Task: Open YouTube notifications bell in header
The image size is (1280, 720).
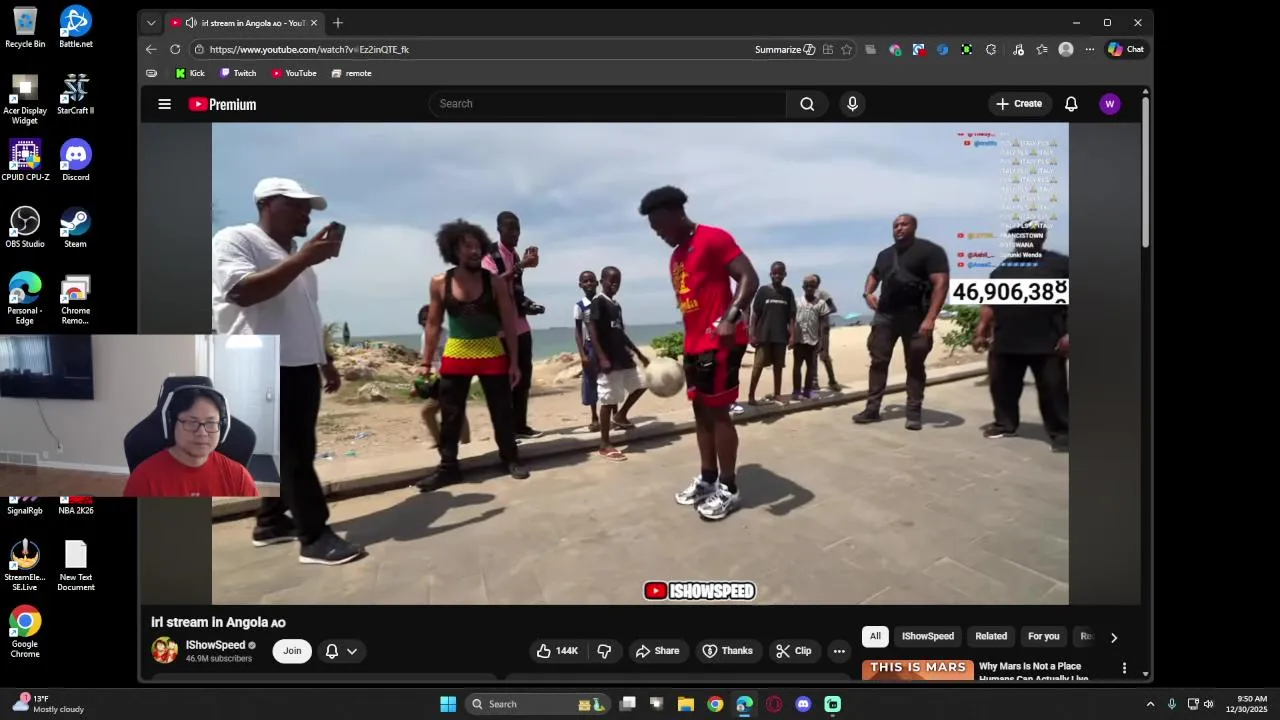Action: tap(1071, 104)
